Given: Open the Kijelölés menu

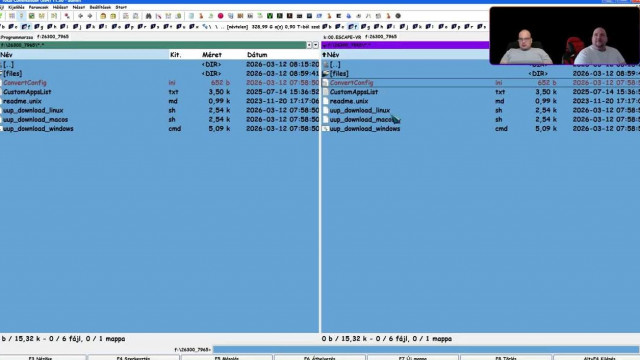Looking at the screenshot, I should click(x=16, y=7).
